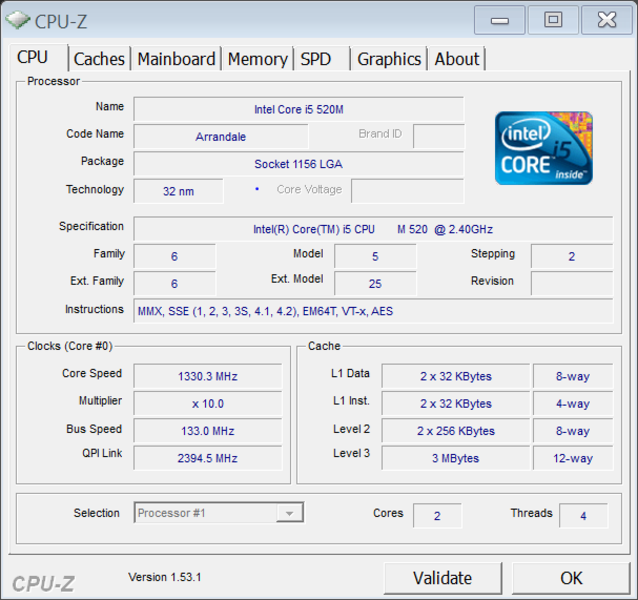Click the Level 3 size '3 MBytes'
The width and height of the screenshot is (638, 600).
tap(456, 458)
